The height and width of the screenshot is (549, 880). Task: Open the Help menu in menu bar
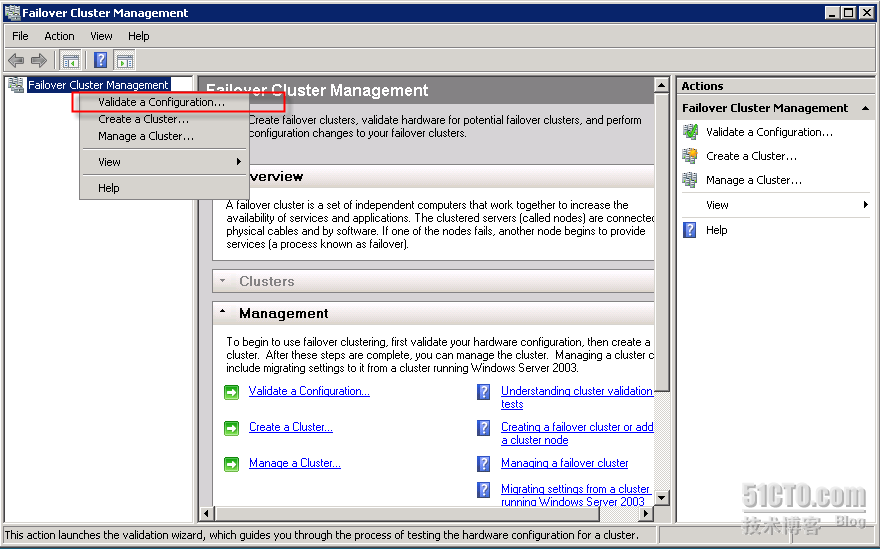point(139,36)
